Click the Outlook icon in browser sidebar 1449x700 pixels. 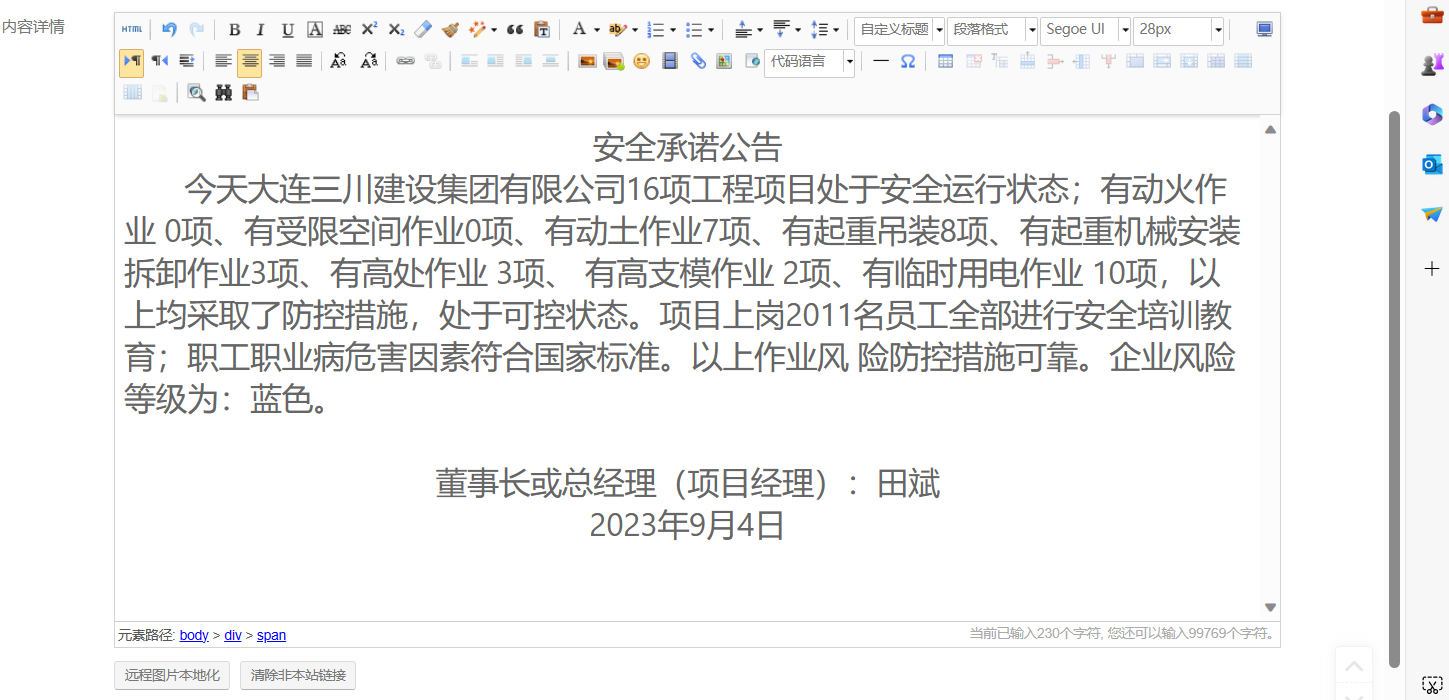1432,164
